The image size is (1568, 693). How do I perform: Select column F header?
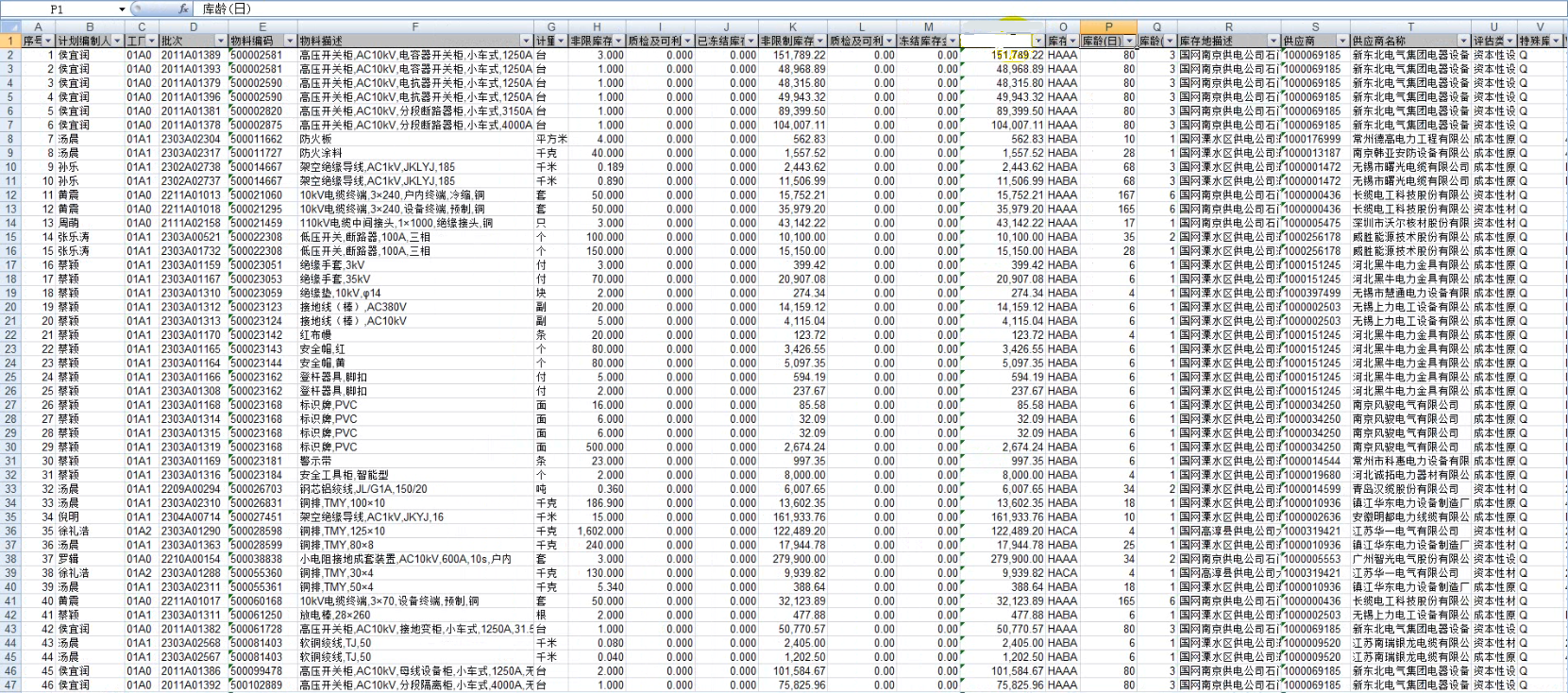tap(414, 26)
